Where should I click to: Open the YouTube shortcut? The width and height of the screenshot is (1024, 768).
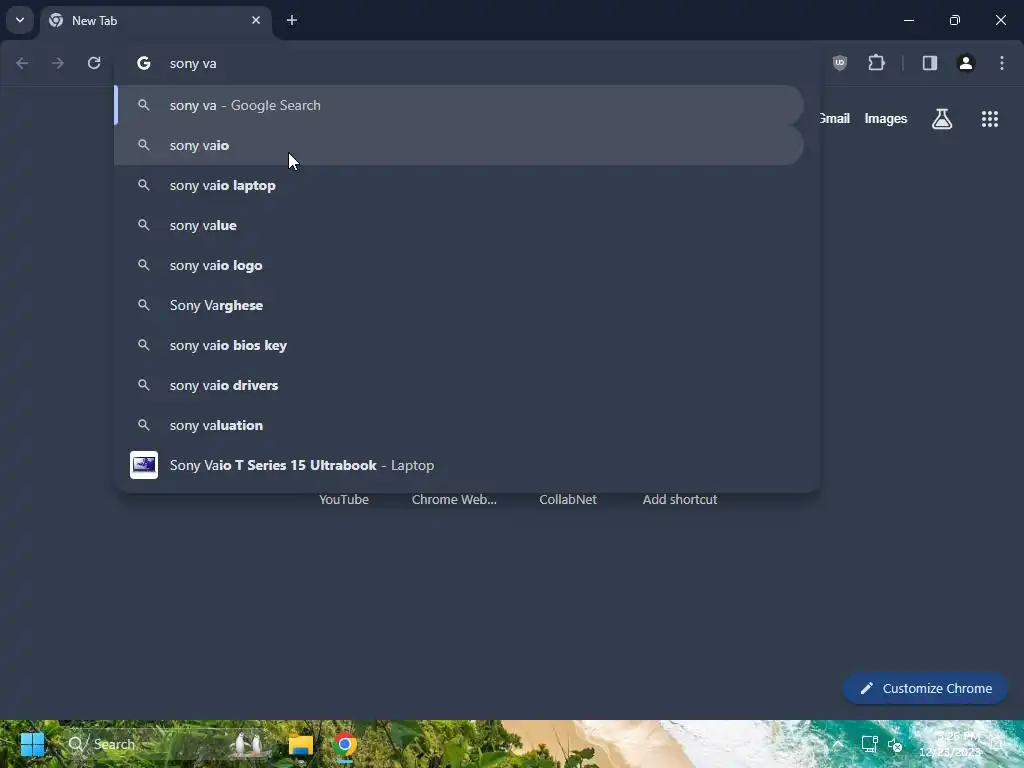[x=344, y=500]
